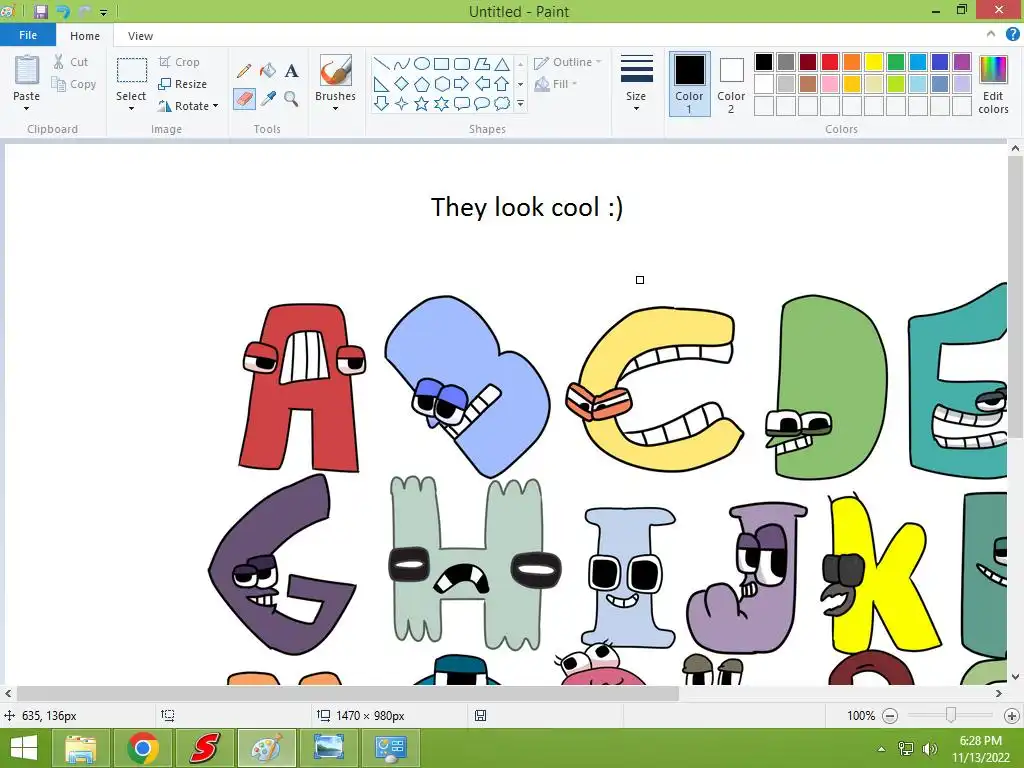
Task: Click the zoom out minus button
Action: [889, 716]
